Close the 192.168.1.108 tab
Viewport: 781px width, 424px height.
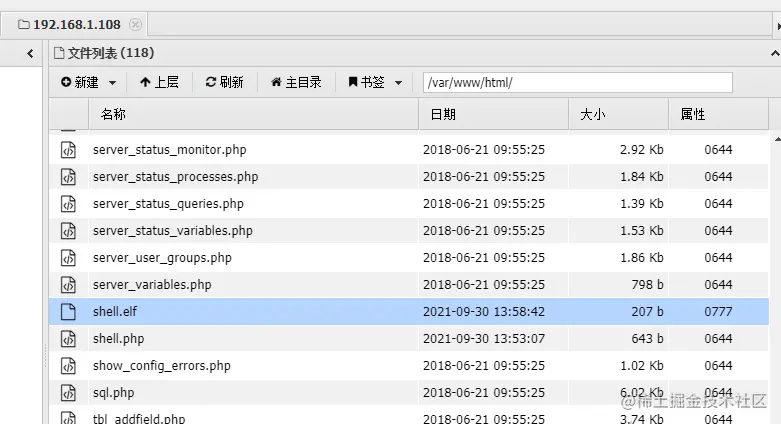tap(135, 24)
